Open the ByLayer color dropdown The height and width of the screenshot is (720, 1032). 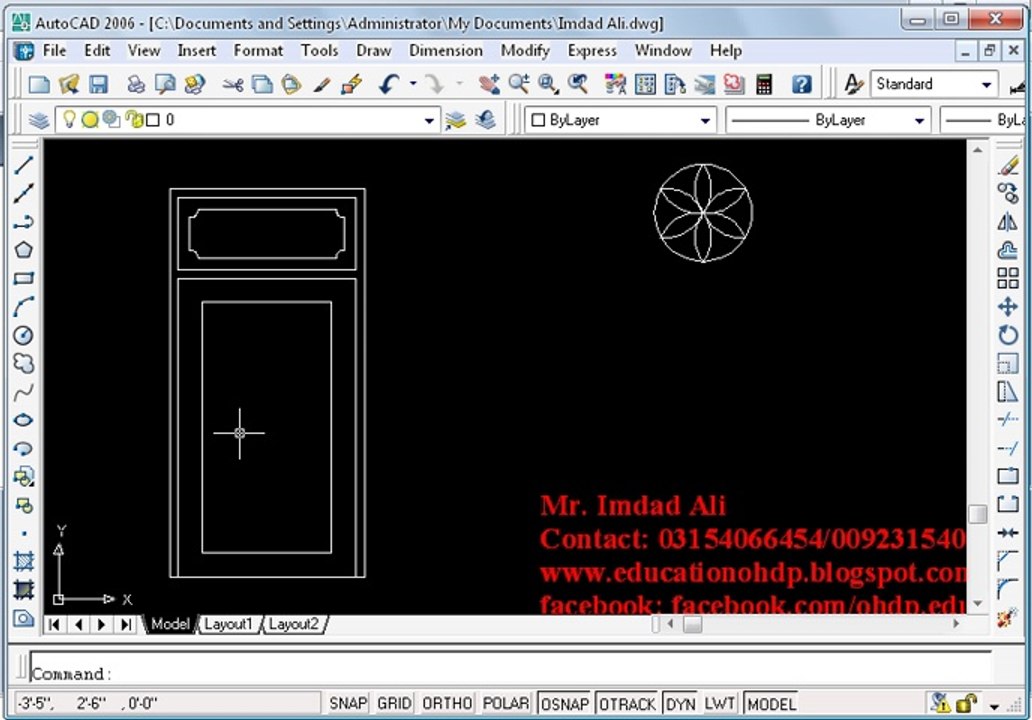point(705,120)
